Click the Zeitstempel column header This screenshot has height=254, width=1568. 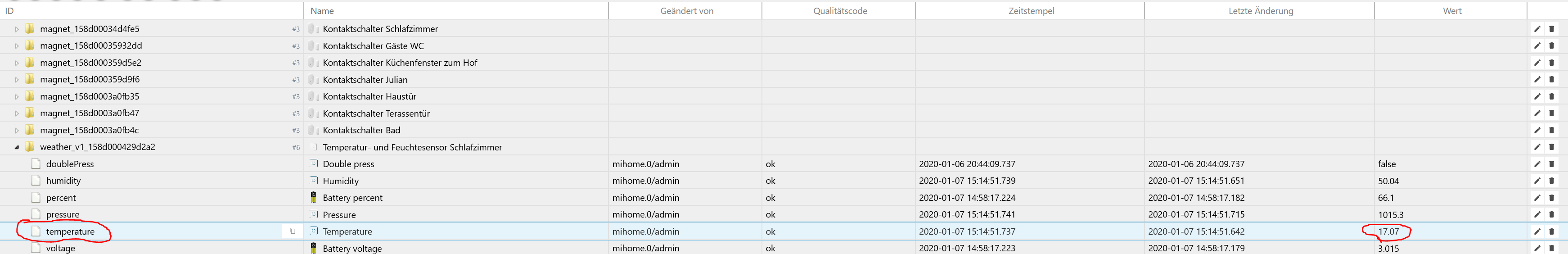pos(1031,11)
